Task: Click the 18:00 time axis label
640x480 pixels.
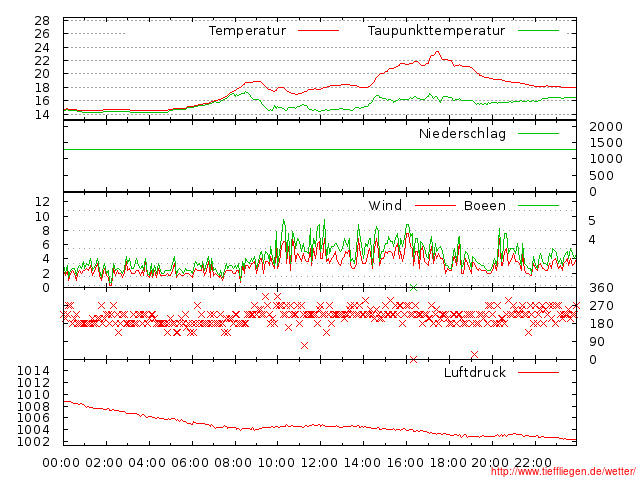Action: (x=448, y=463)
